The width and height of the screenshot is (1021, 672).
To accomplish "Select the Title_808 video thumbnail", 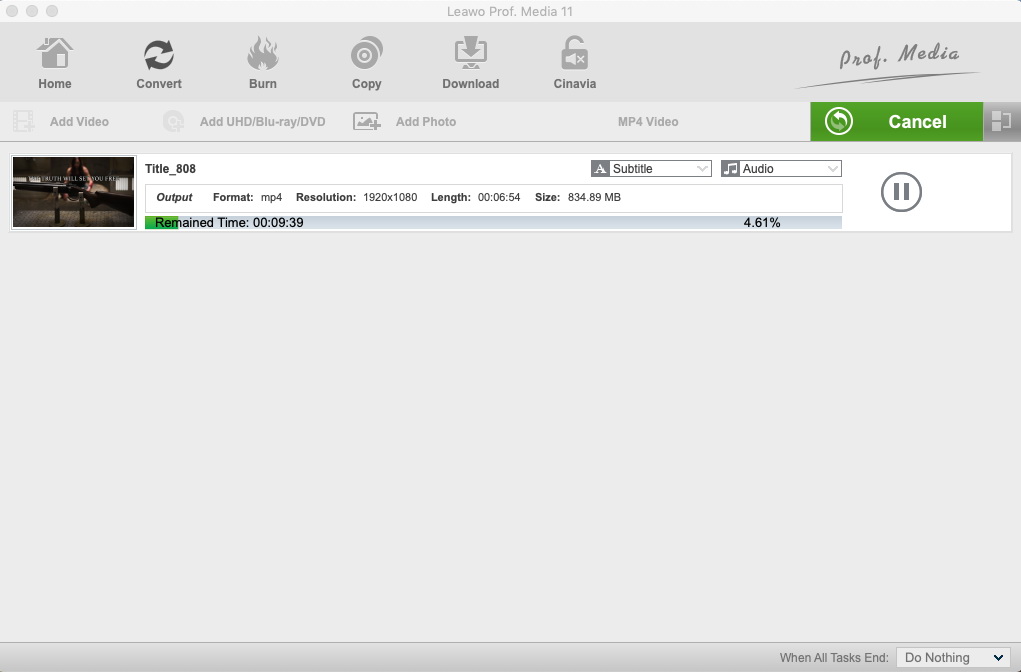I will pyautogui.click(x=74, y=192).
